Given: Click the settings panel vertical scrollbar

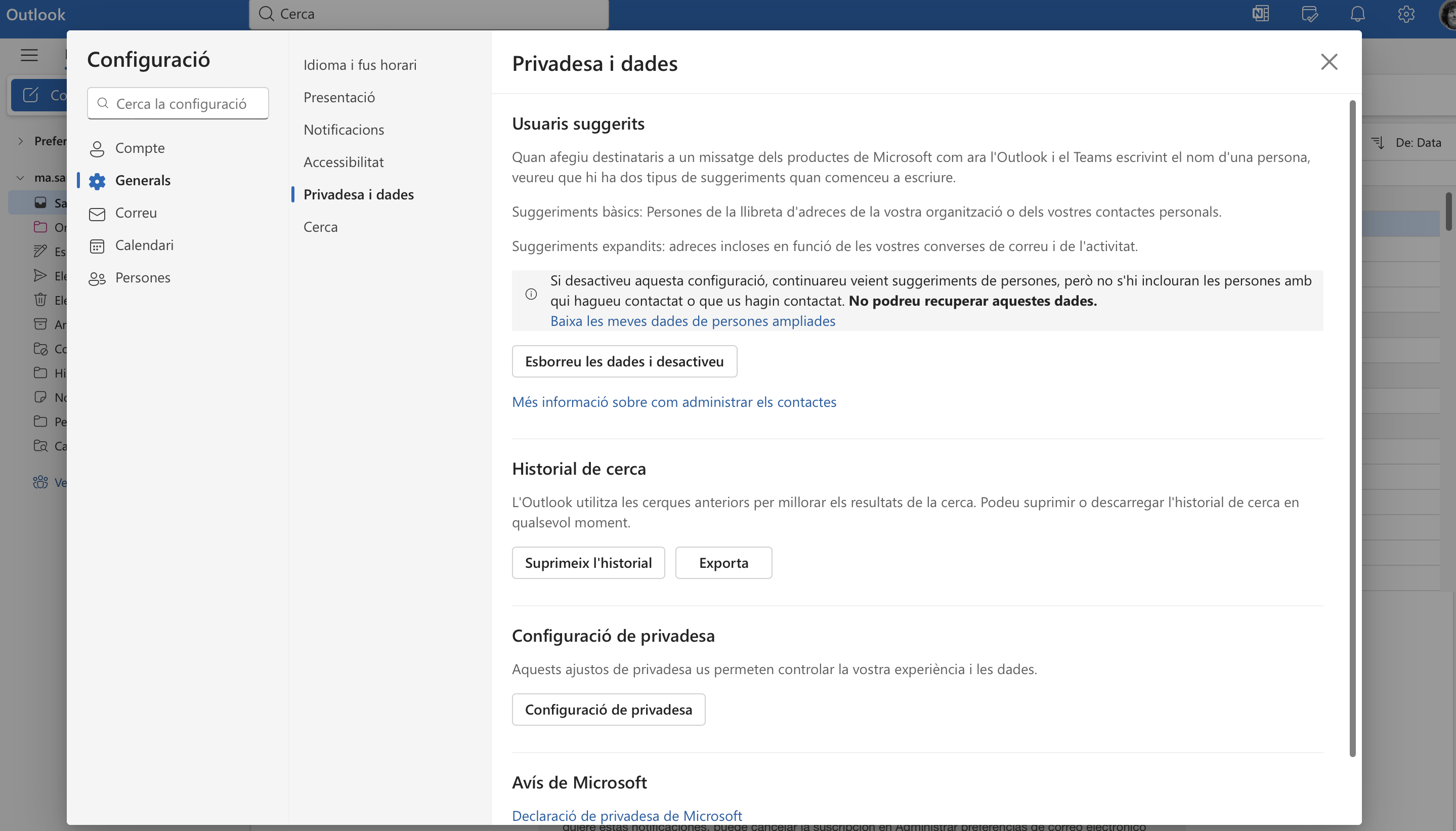Looking at the screenshot, I should [x=1352, y=428].
